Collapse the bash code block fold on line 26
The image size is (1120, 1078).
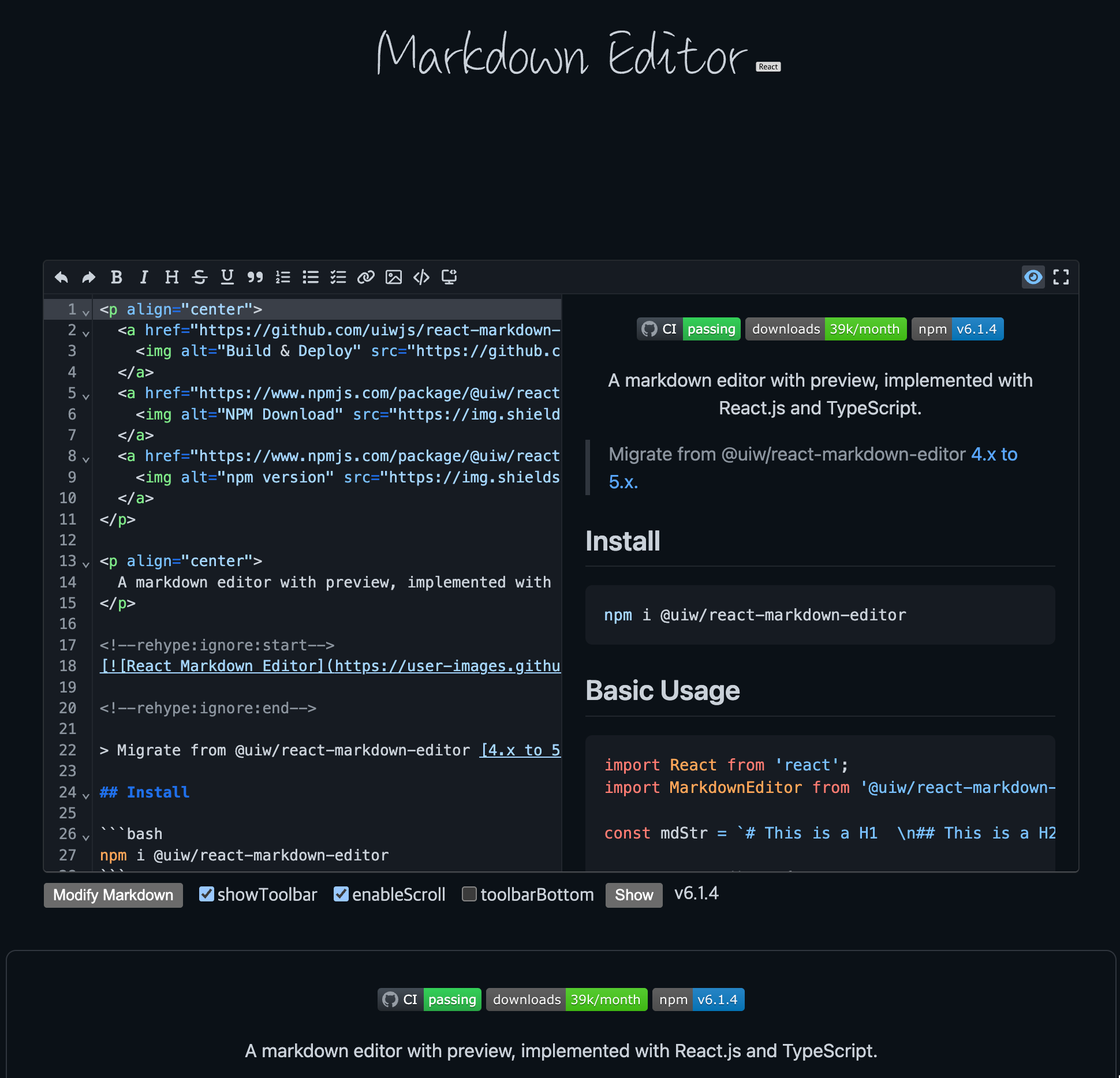coord(85,837)
